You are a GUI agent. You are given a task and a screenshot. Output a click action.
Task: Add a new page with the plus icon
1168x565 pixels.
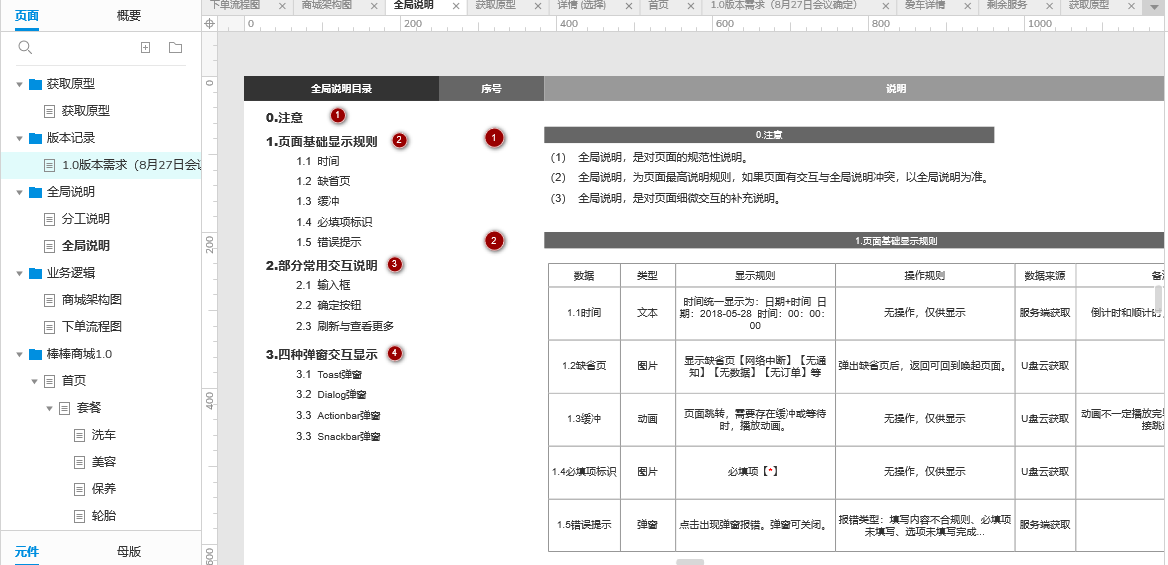click(145, 47)
